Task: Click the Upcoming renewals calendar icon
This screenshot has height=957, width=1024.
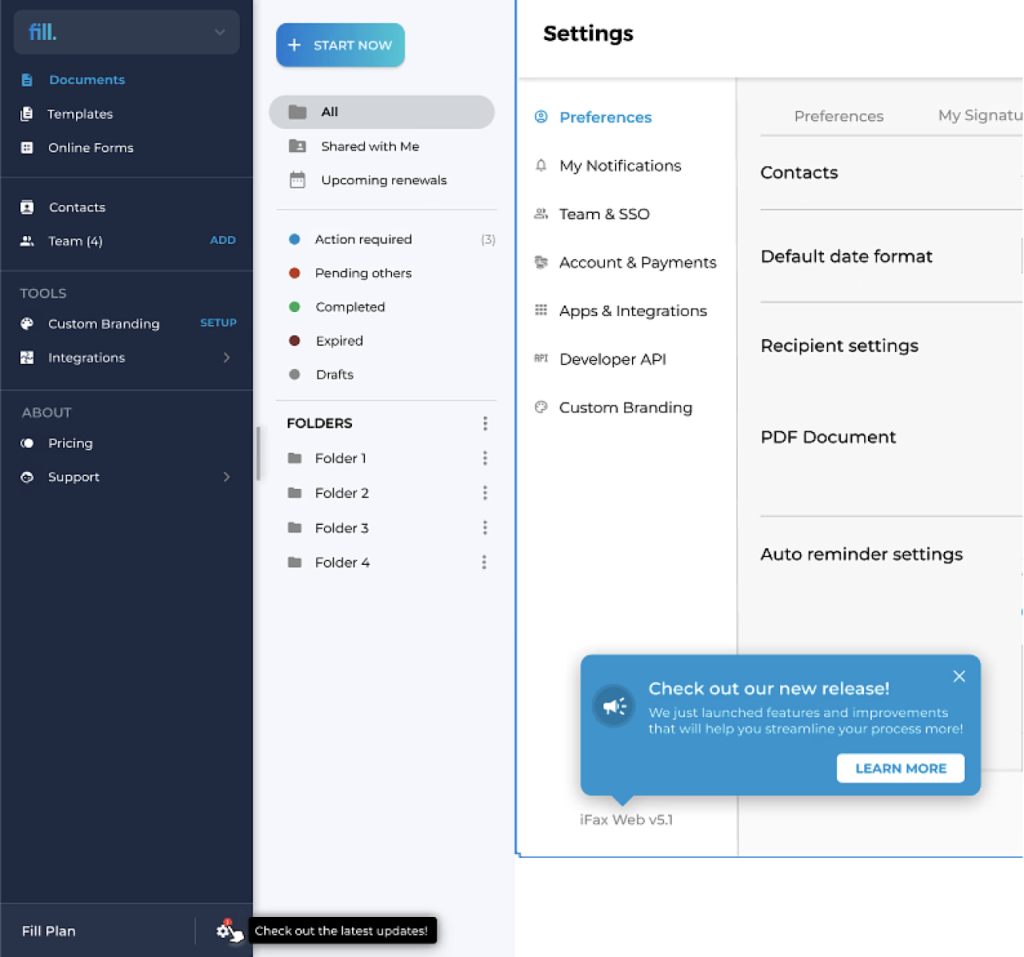Action: point(297,180)
